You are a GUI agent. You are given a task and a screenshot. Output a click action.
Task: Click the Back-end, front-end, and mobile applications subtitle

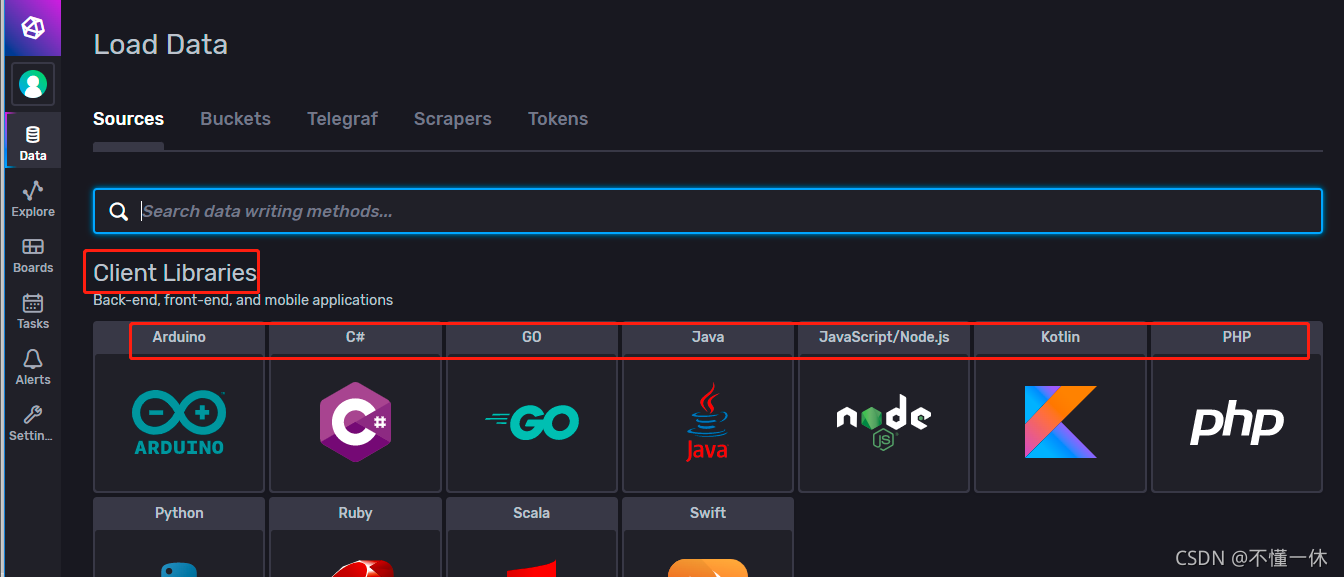tap(243, 300)
